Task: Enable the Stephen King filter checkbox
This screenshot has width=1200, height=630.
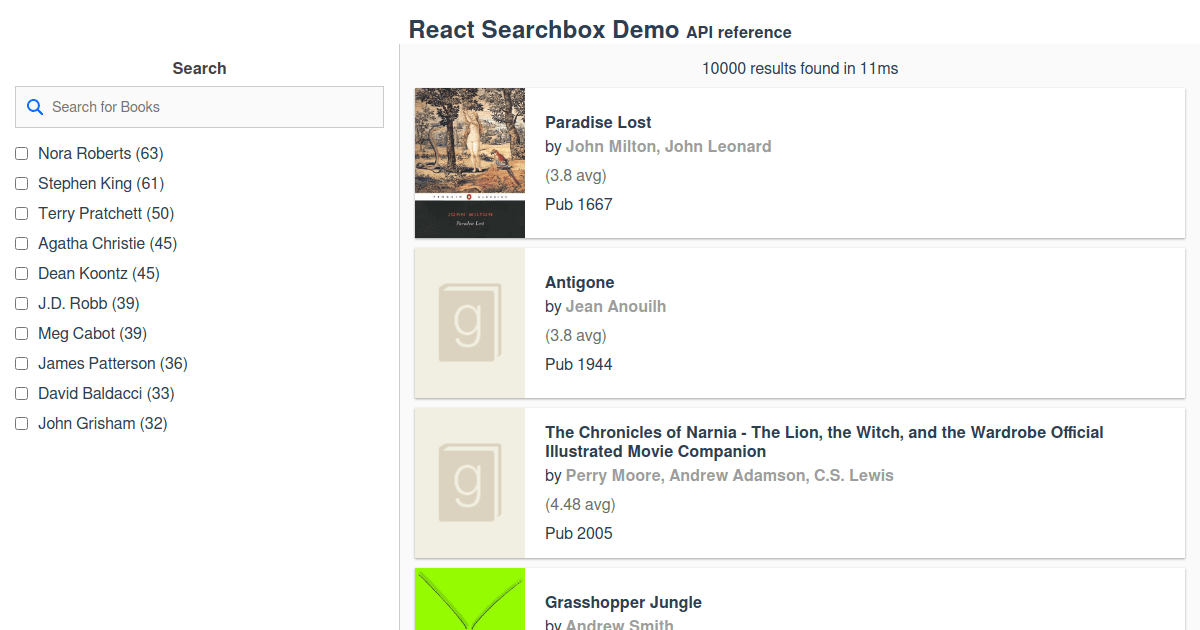Action: 21,183
